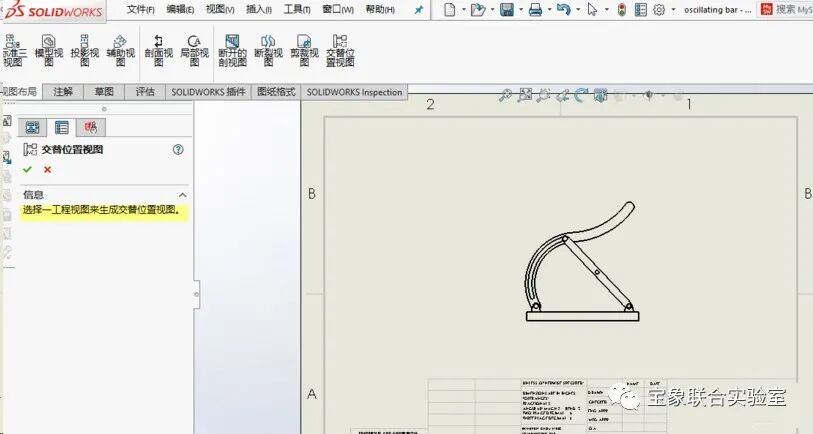Open the Options gear dropdown arrow
Screen dimensions: 813x434
(x=673, y=9)
